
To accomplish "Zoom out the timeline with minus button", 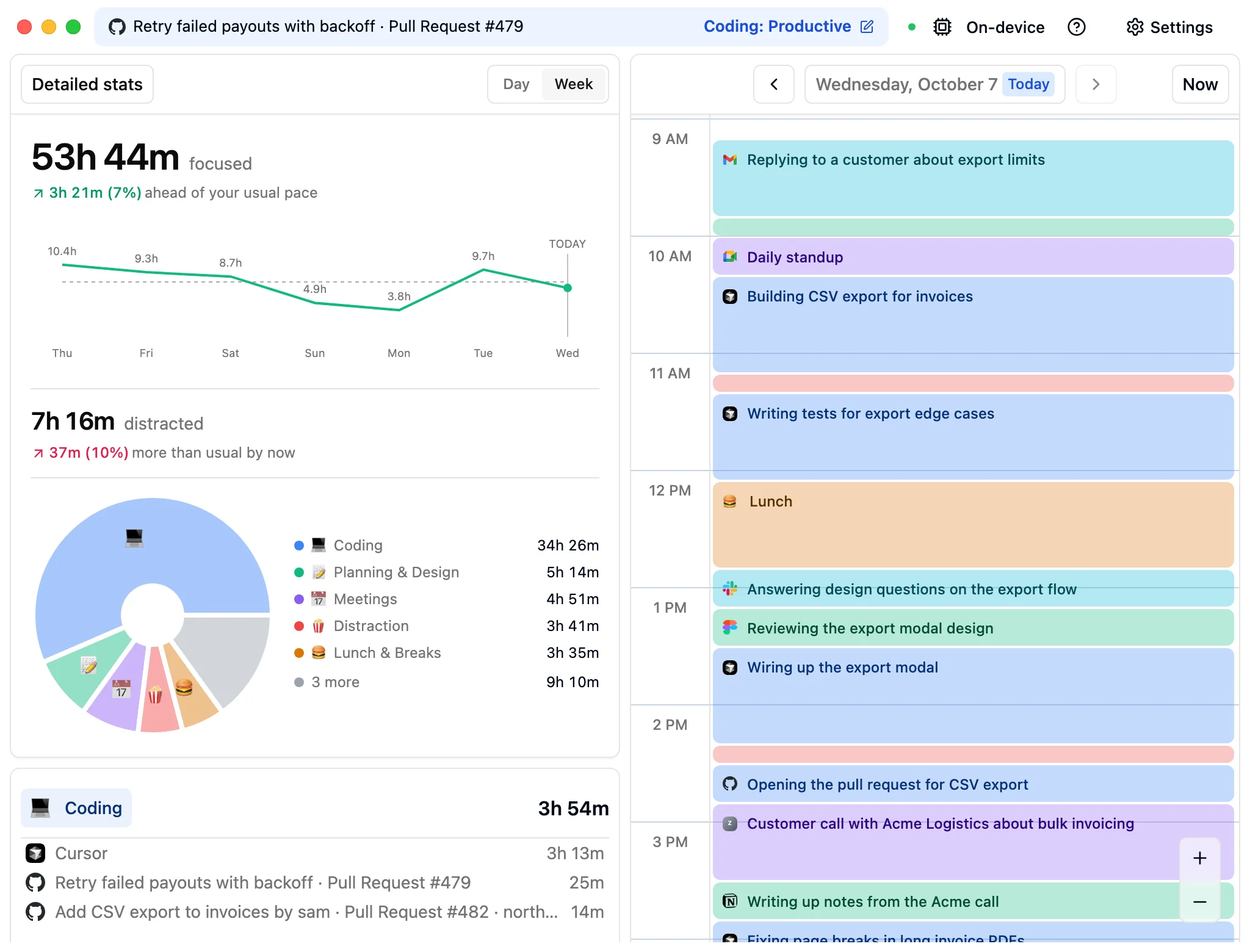I will pos(1200,902).
